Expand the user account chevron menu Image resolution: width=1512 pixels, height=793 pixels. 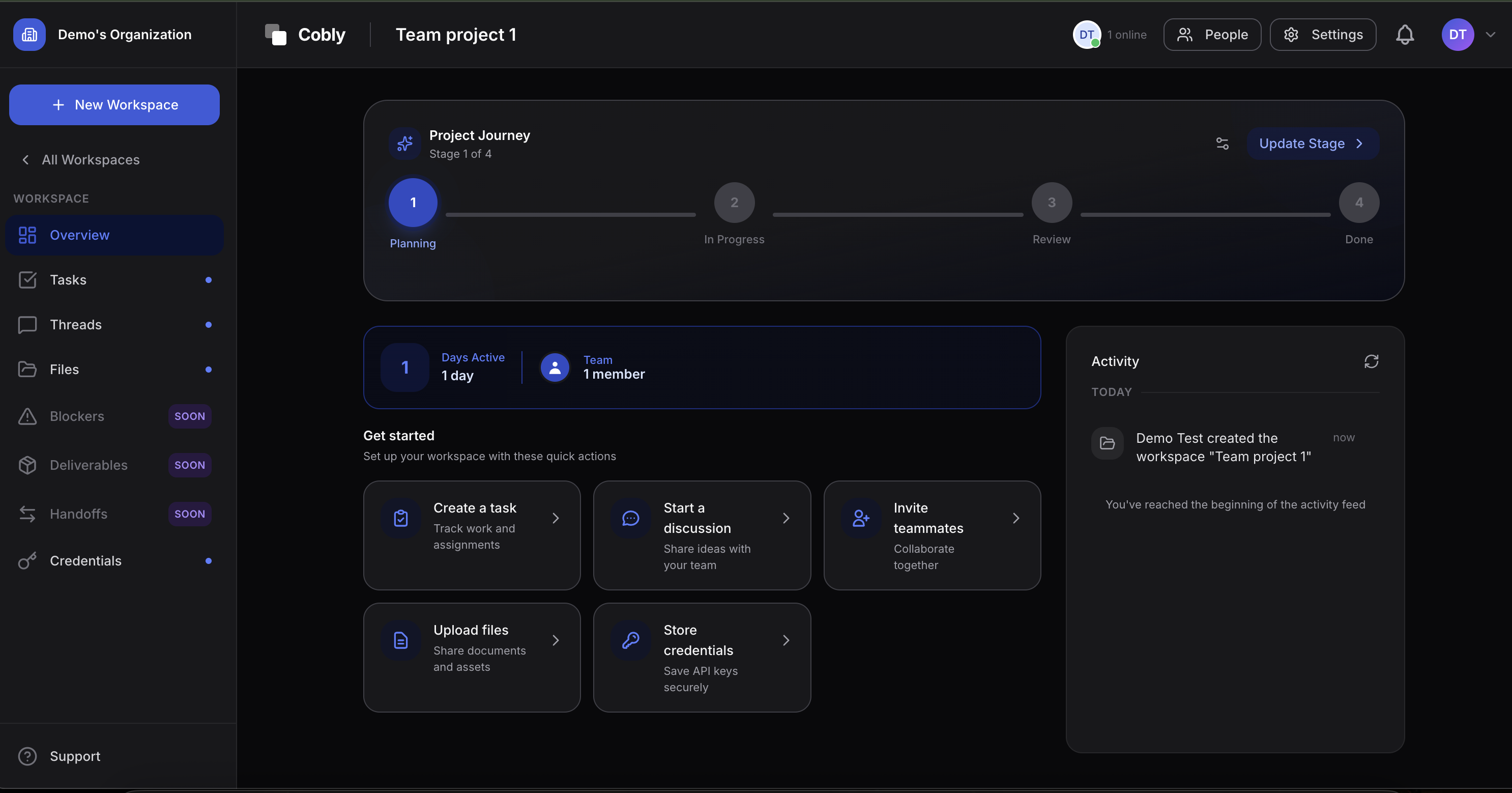[x=1490, y=35]
